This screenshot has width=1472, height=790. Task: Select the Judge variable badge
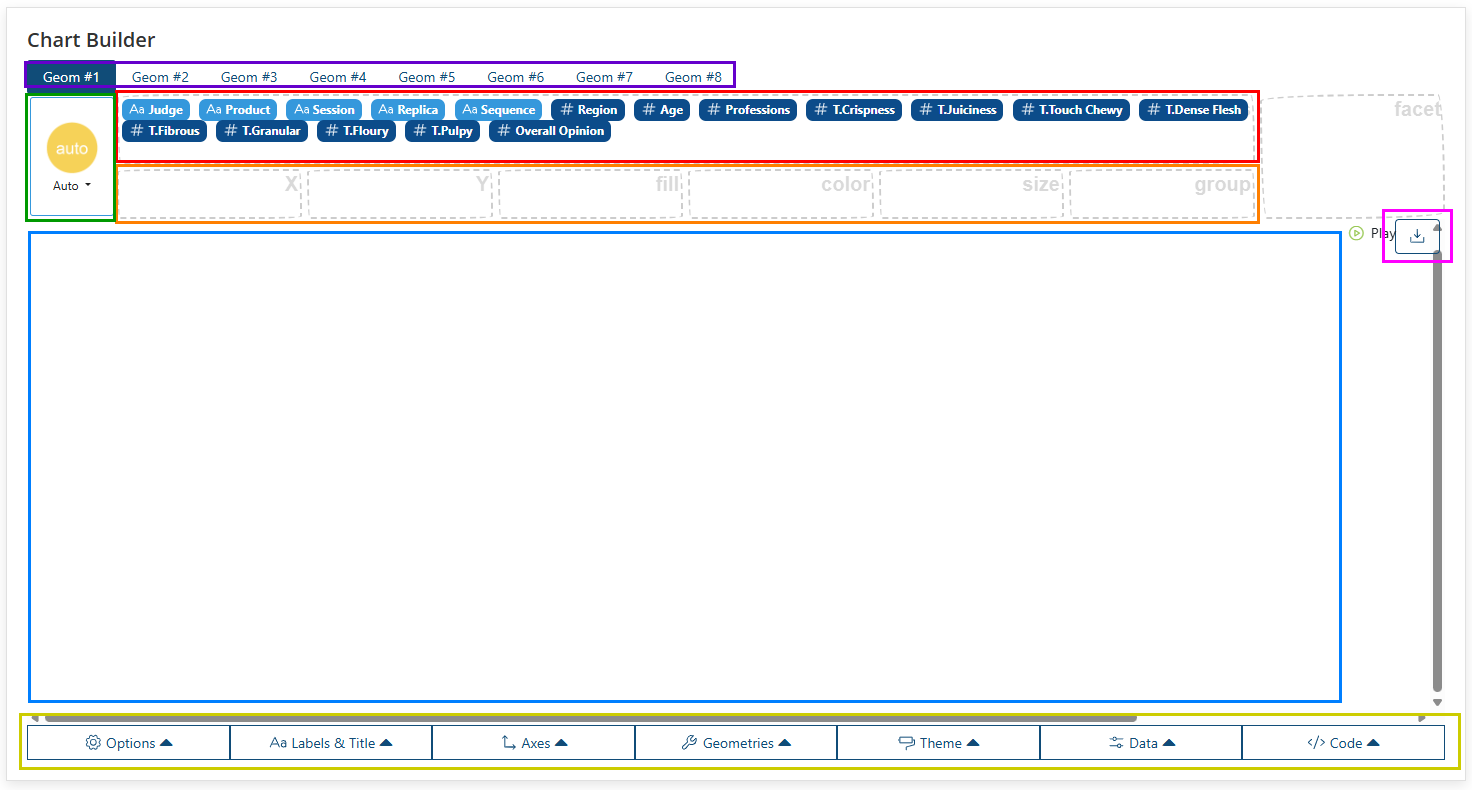coord(156,110)
